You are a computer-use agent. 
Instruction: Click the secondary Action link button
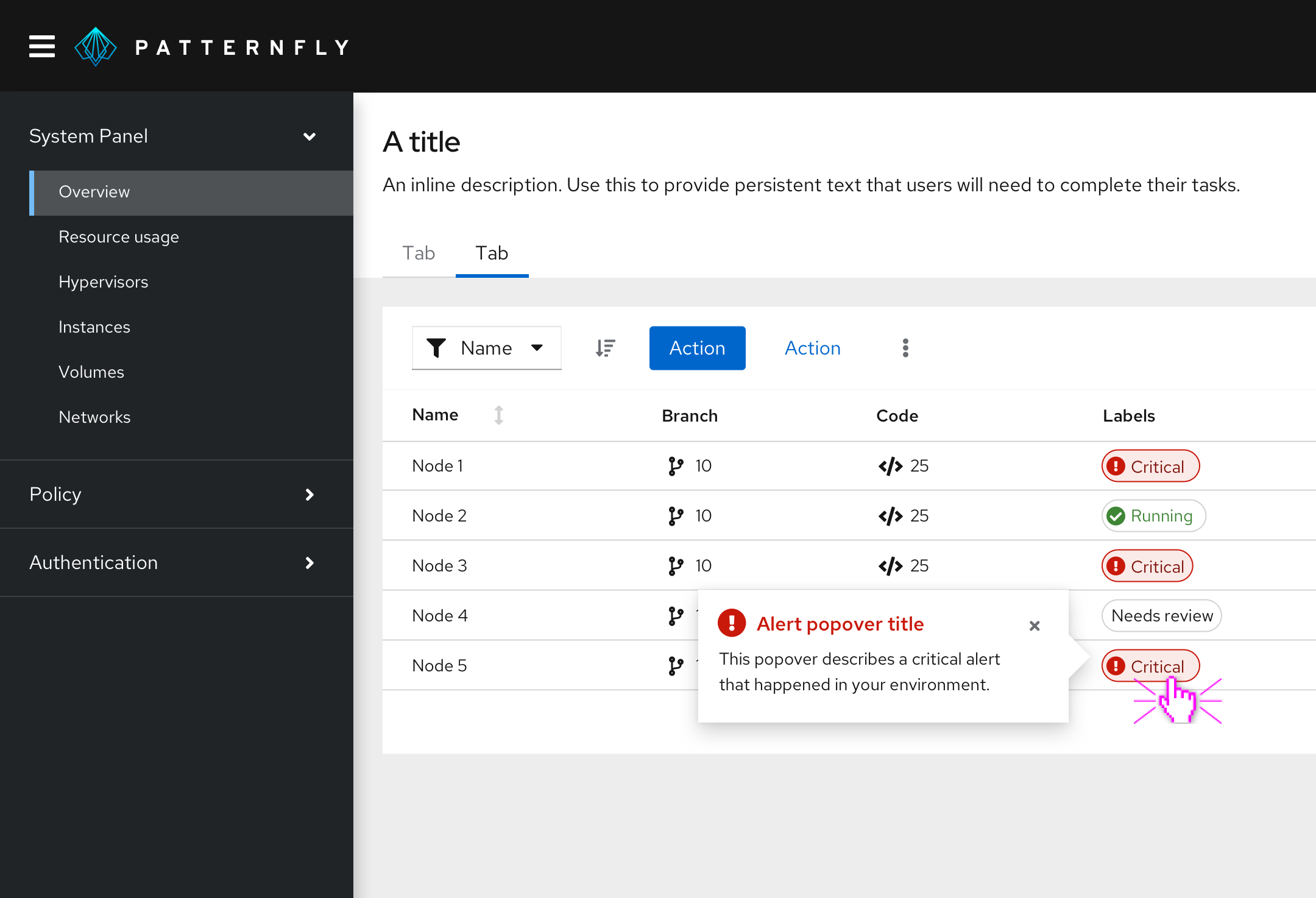tap(811, 347)
